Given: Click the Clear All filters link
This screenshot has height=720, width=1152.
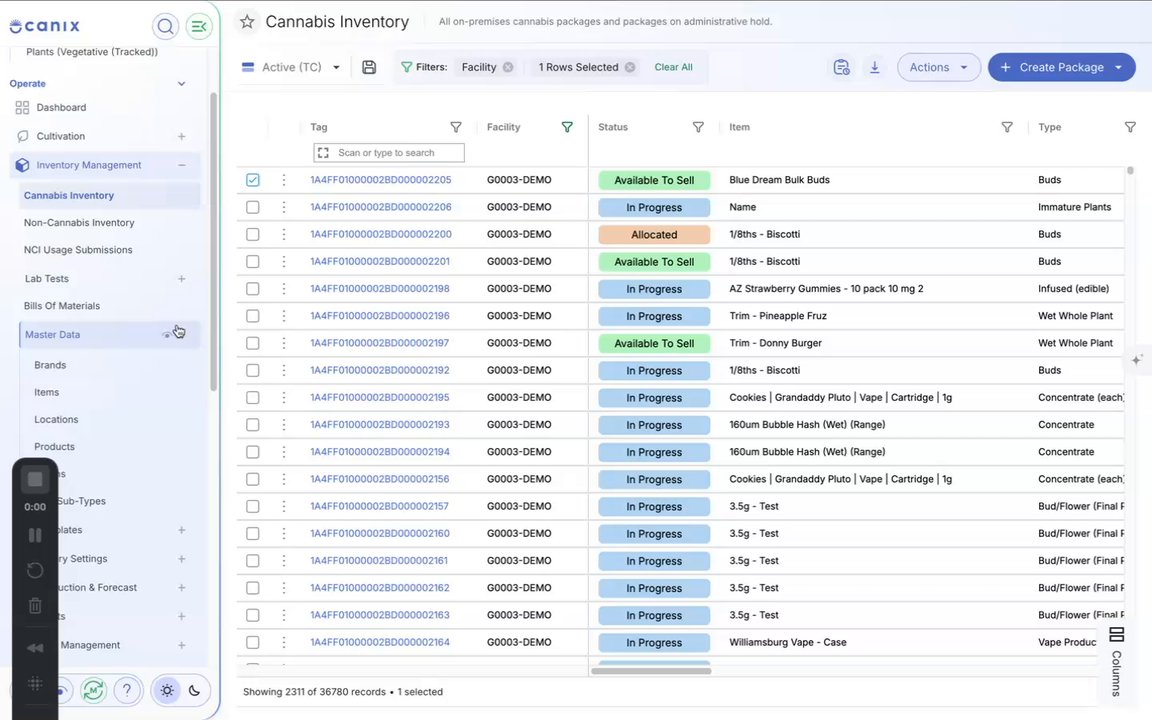Looking at the screenshot, I should (x=673, y=67).
